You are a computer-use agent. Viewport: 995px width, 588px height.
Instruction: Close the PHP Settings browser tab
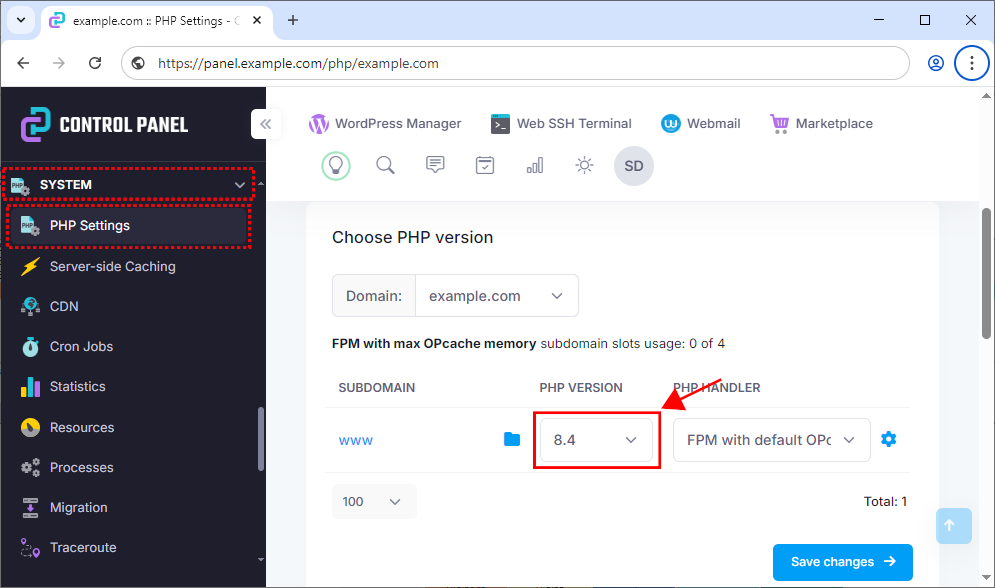(x=257, y=20)
